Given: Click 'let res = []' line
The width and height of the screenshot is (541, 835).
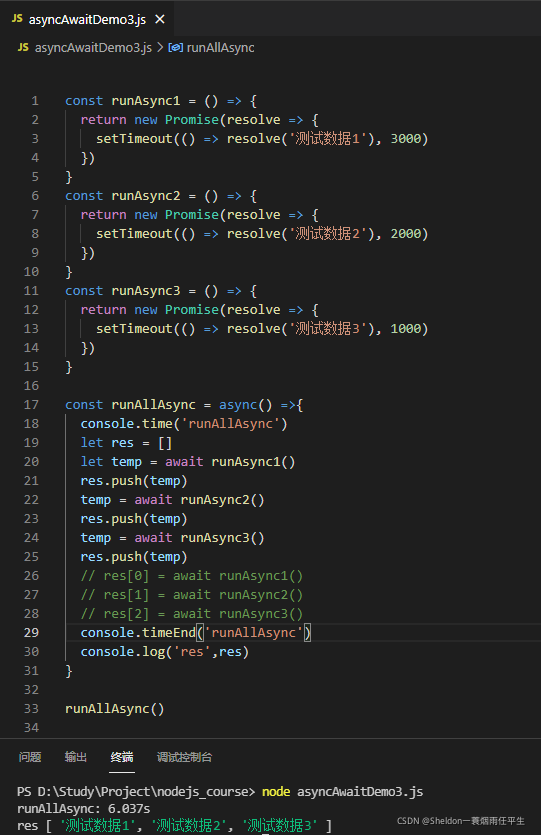Looking at the screenshot, I should point(126,443).
